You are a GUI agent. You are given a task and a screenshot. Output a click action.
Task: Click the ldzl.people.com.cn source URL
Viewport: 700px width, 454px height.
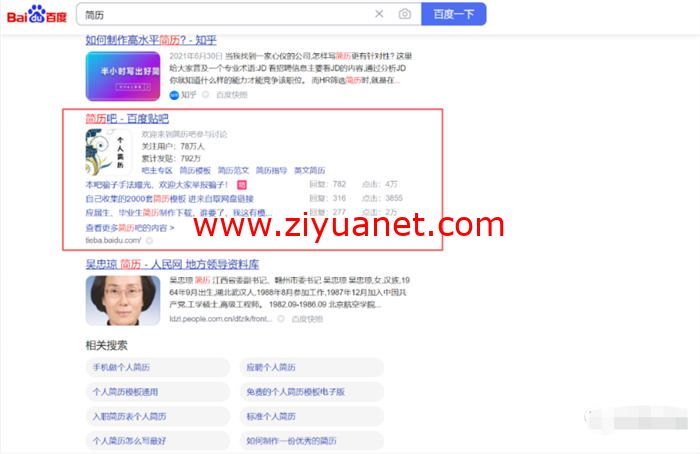point(221,319)
